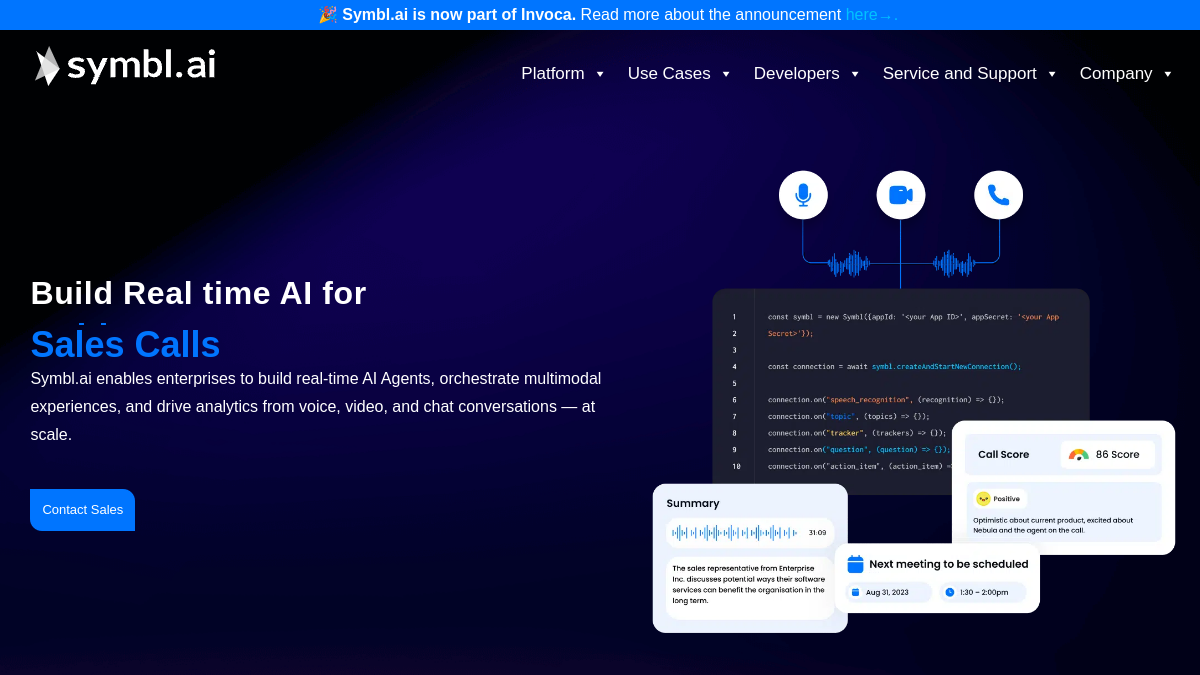Open the Service and Support menu

click(x=959, y=74)
